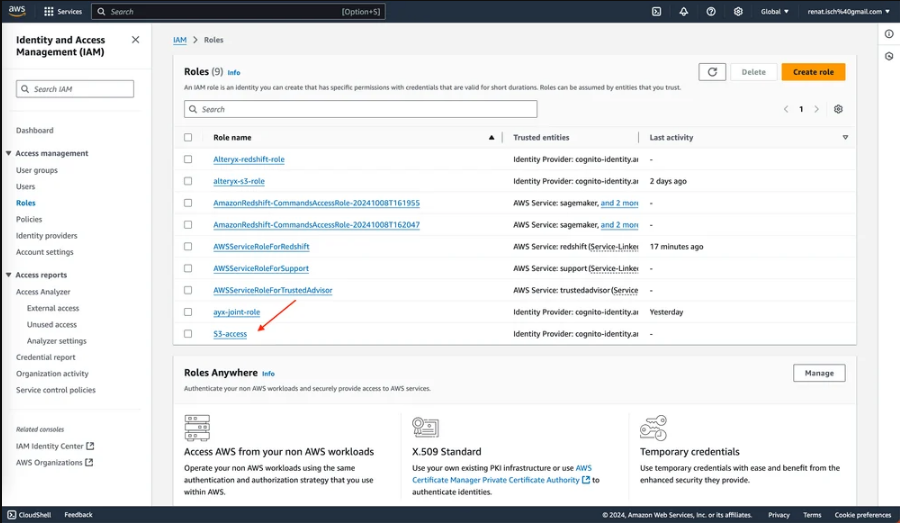The image size is (900, 523).
Task: Focus the roles Search field
Action: (x=360, y=109)
